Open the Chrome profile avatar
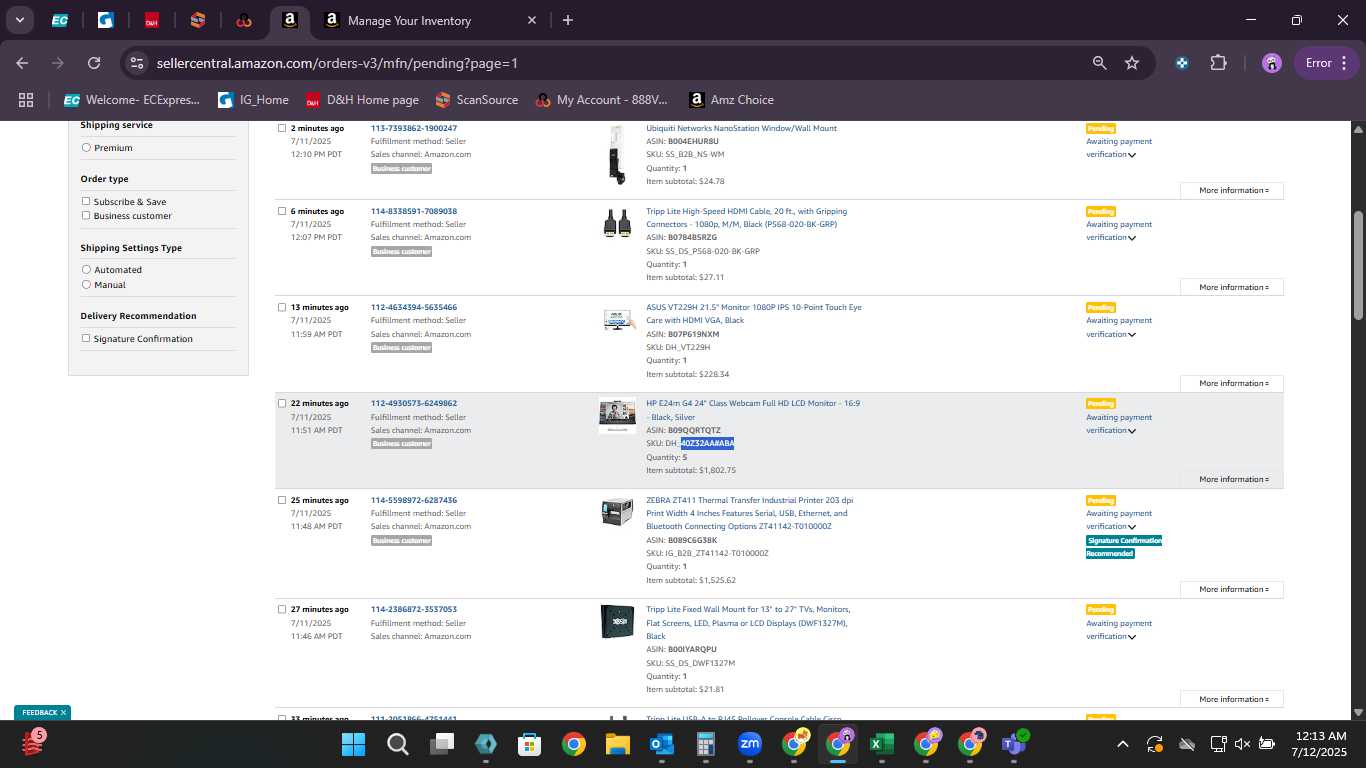Screen dimensions: 1366x768 click(x=1272, y=63)
